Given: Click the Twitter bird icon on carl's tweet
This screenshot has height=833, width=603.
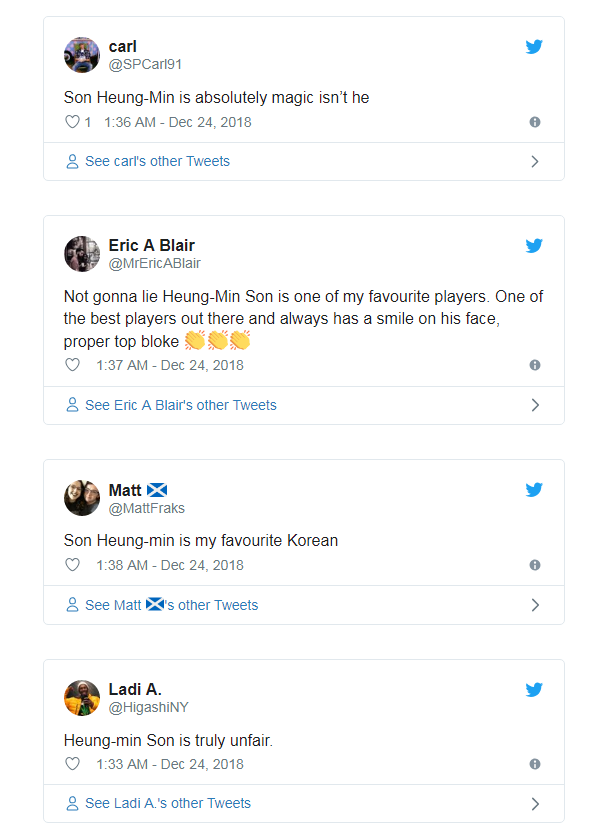Looking at the screenshot, I should [534, 47].
